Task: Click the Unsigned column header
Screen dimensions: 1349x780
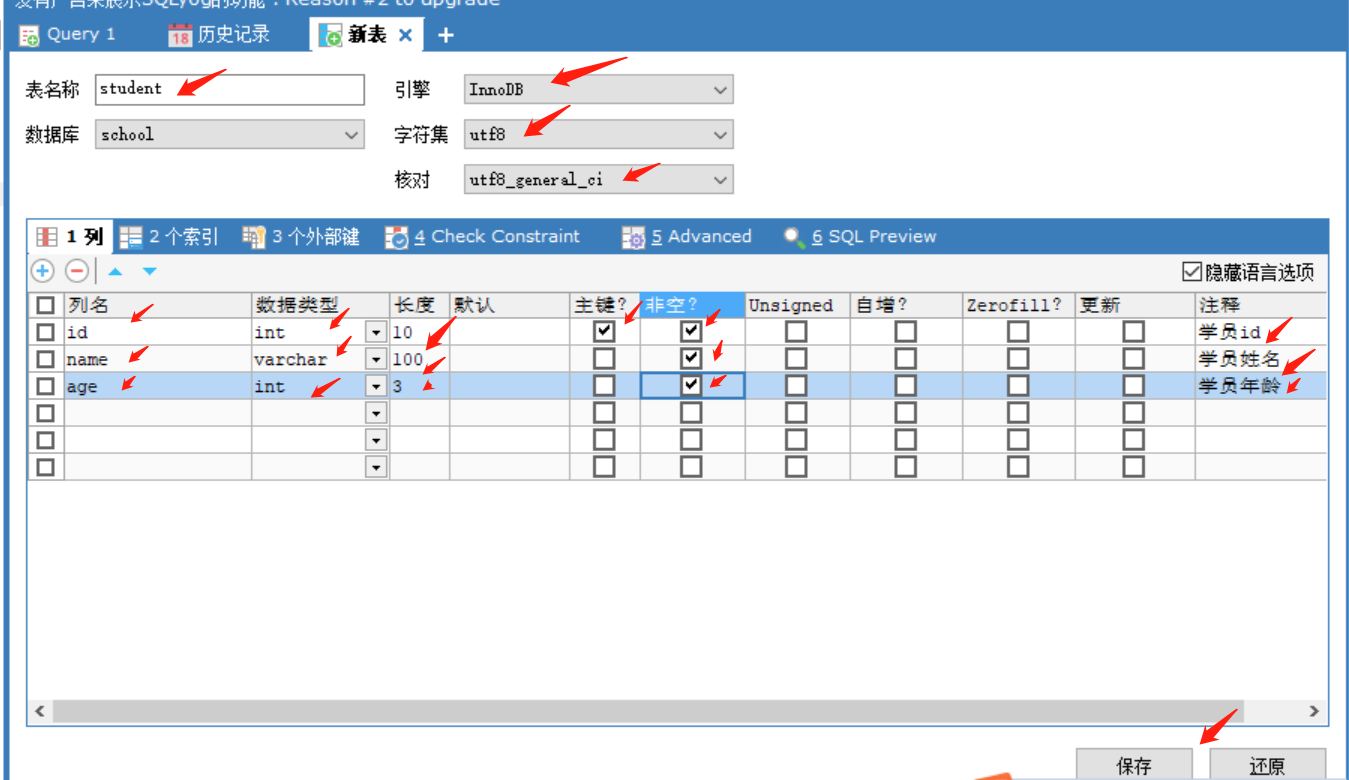Action: point(797,305)
